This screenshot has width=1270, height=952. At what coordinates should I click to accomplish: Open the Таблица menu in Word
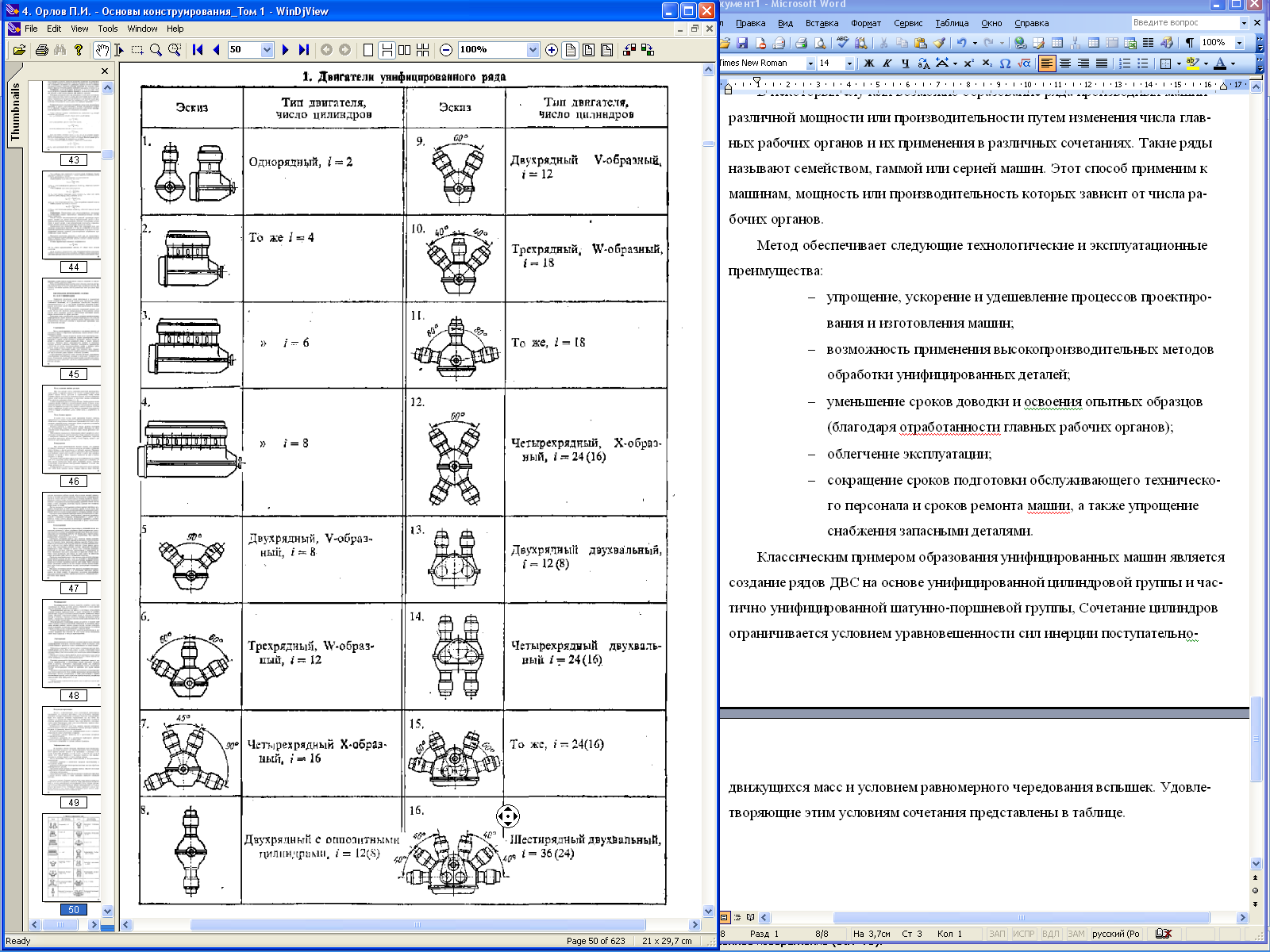pos(952,23)
